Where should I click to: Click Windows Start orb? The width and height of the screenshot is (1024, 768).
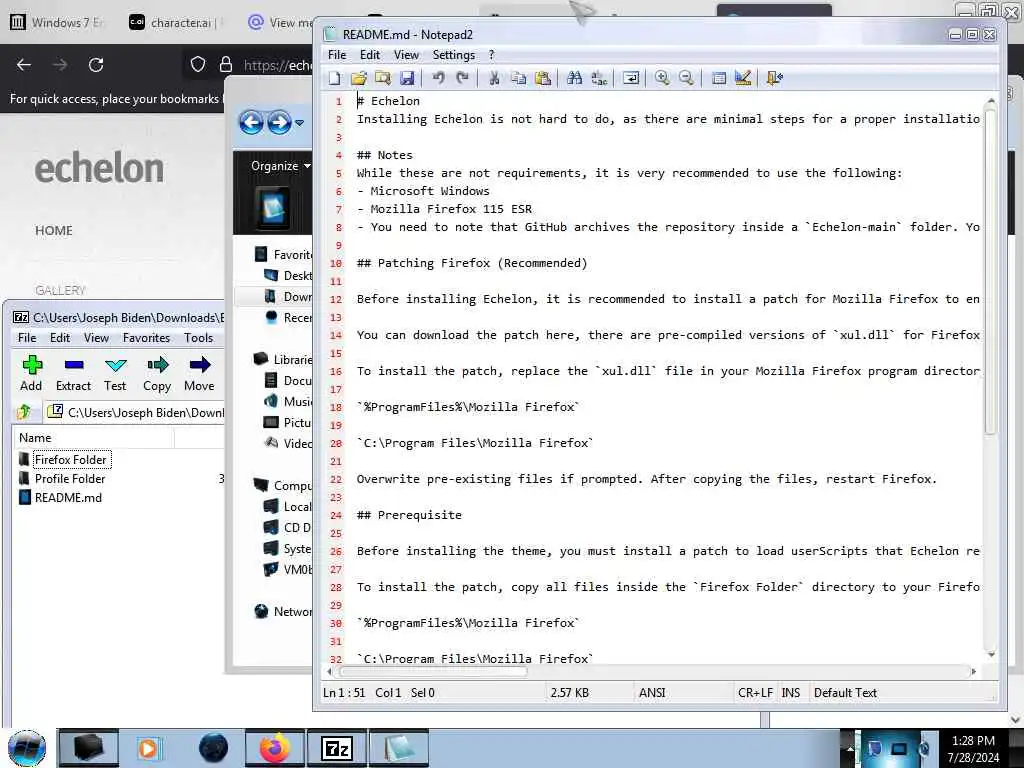click(27, 748)
